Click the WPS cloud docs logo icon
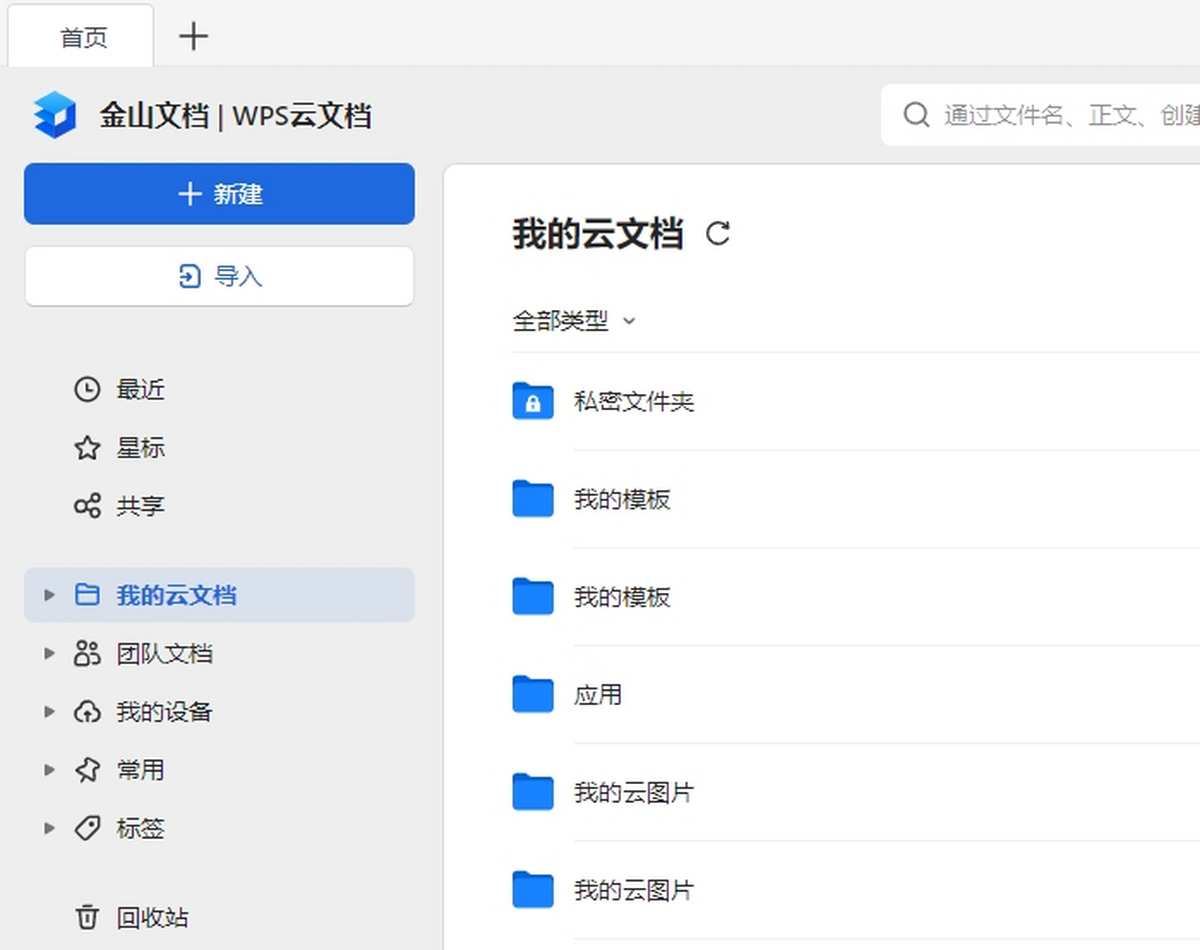The width and height of the screenshot is (1200, 950). click(x=54, y=114)
